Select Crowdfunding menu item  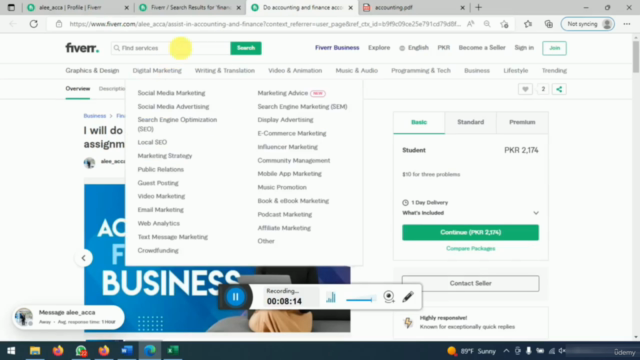158,250
